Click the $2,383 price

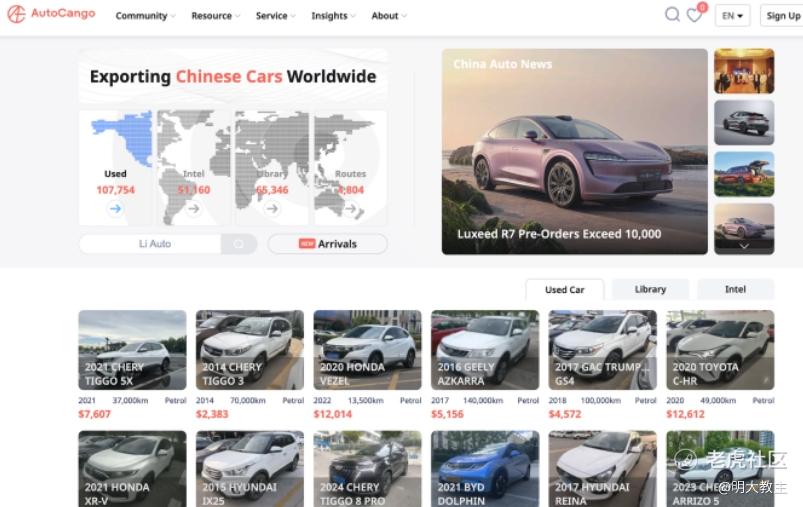pyautogui.click(x=212, y=414)
